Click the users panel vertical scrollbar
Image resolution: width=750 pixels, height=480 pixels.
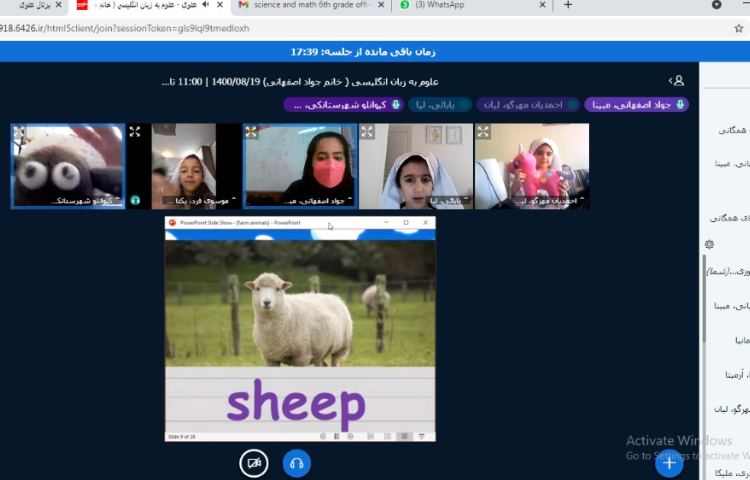point(704,299)
